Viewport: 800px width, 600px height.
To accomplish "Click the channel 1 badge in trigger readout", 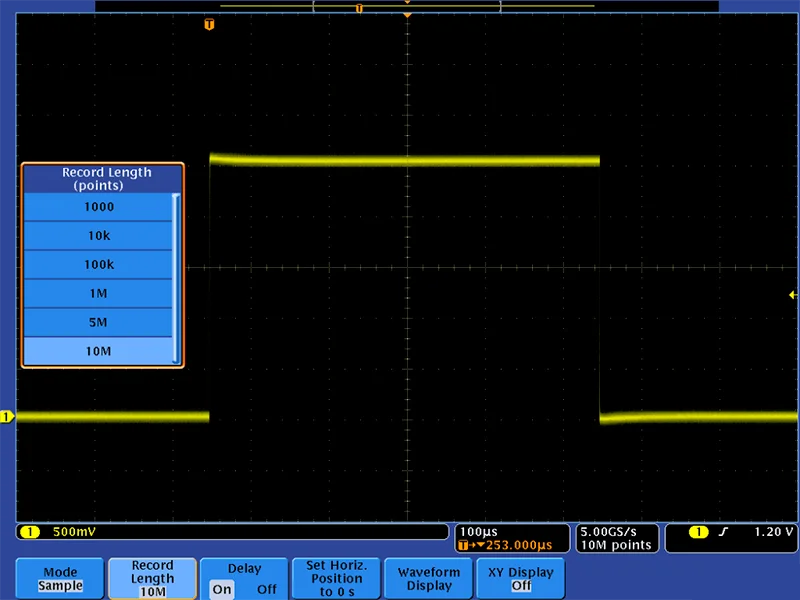I will [x=699, y=532].
